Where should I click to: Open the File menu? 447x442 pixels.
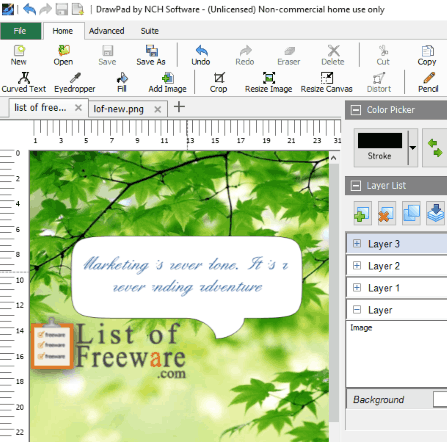21,31
